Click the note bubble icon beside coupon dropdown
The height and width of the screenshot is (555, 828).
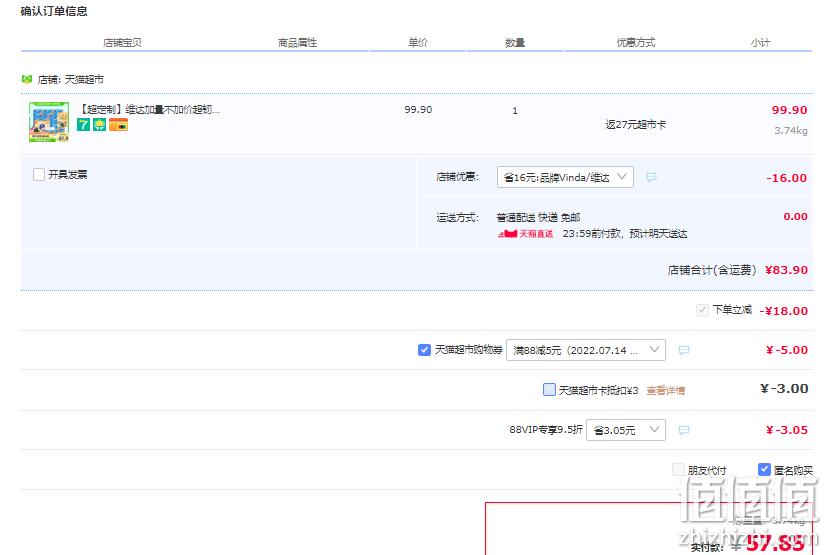point(683,350)
